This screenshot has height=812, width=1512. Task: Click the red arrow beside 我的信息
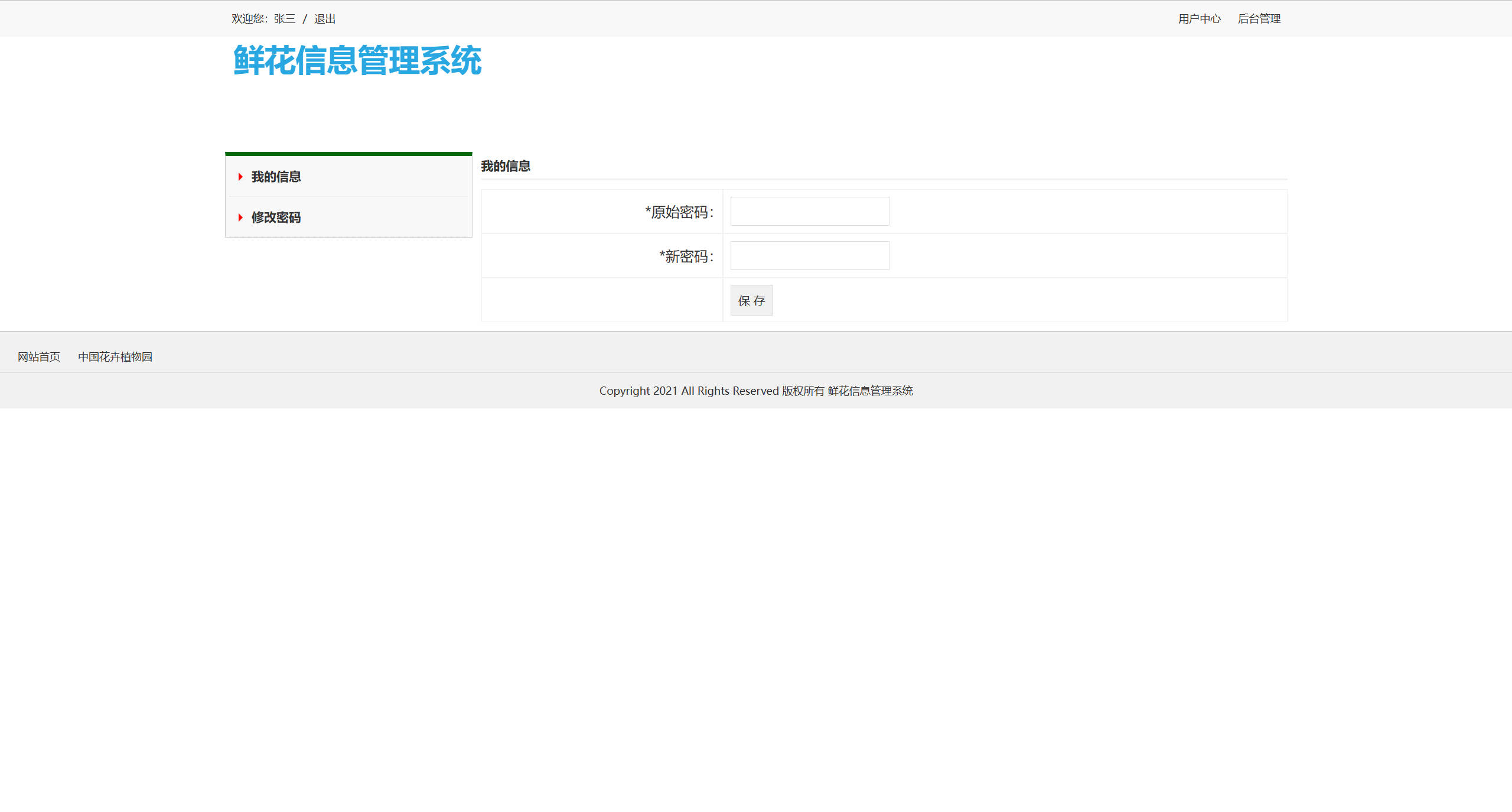click(240, 177)
